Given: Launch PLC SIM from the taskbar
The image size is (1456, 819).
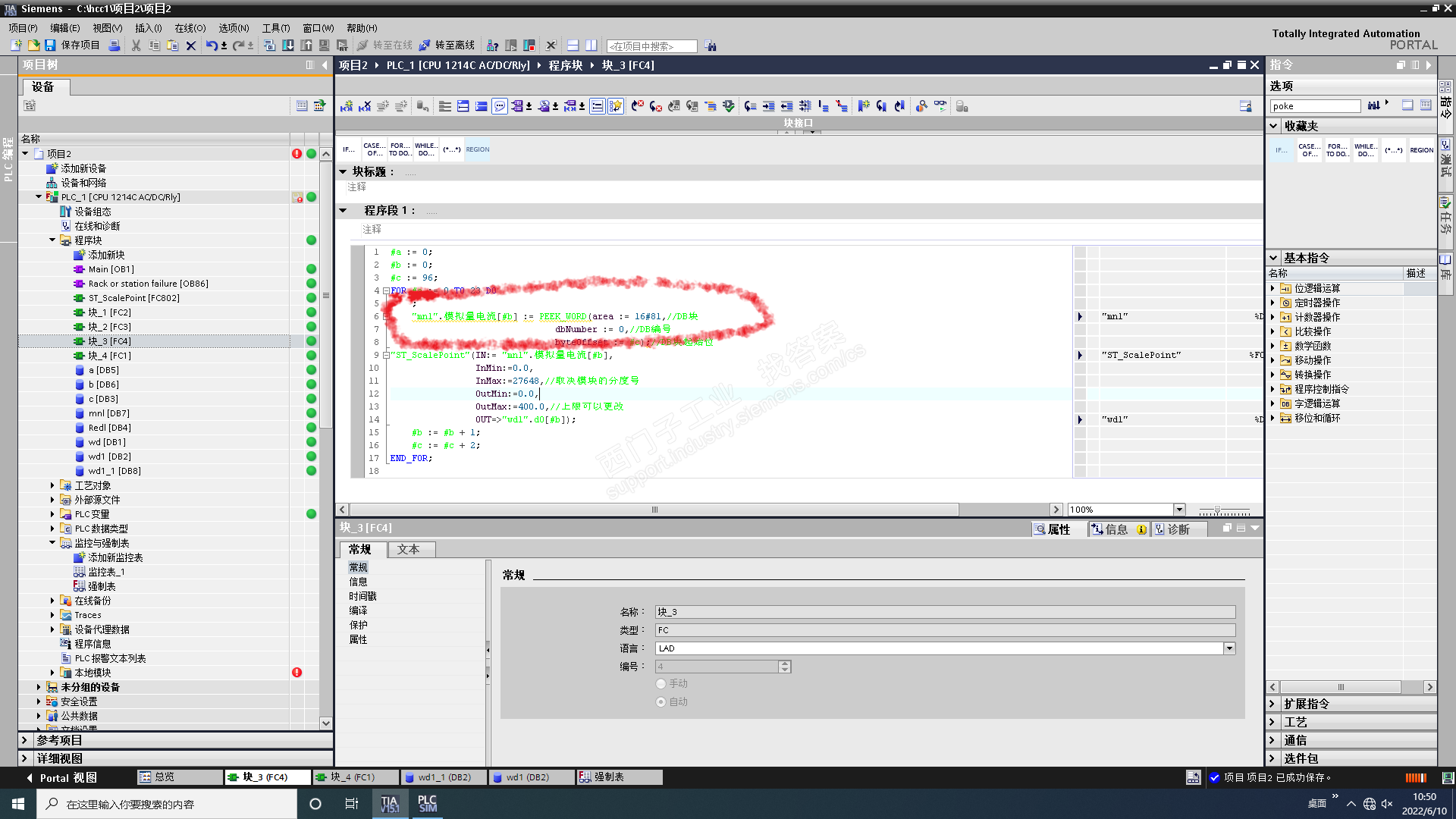Looking at the screenshot, I should (428, 804).
